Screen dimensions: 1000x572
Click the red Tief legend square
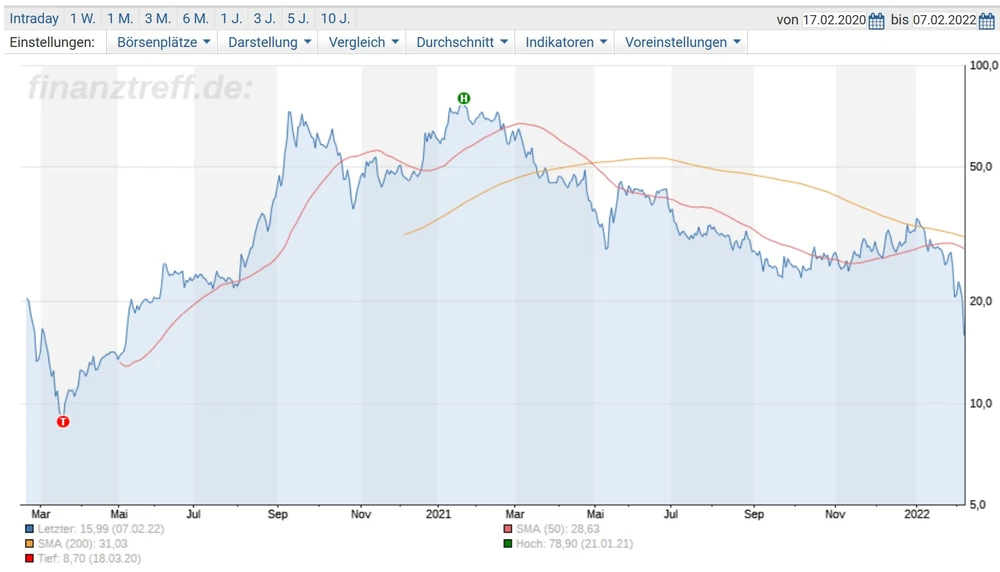coord(30,558)
